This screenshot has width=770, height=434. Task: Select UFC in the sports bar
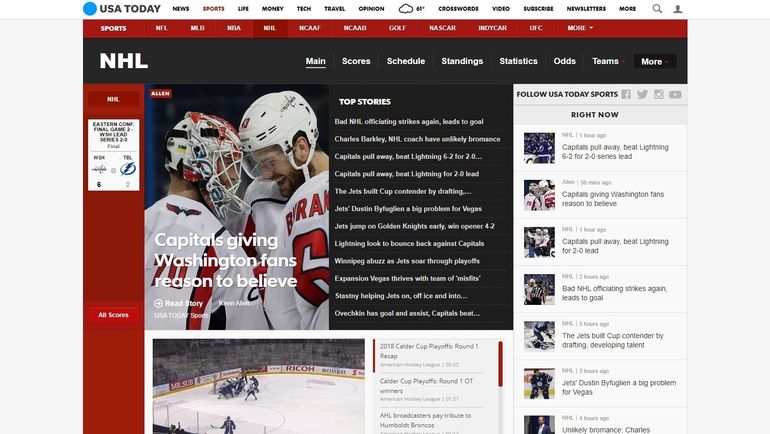536,28
